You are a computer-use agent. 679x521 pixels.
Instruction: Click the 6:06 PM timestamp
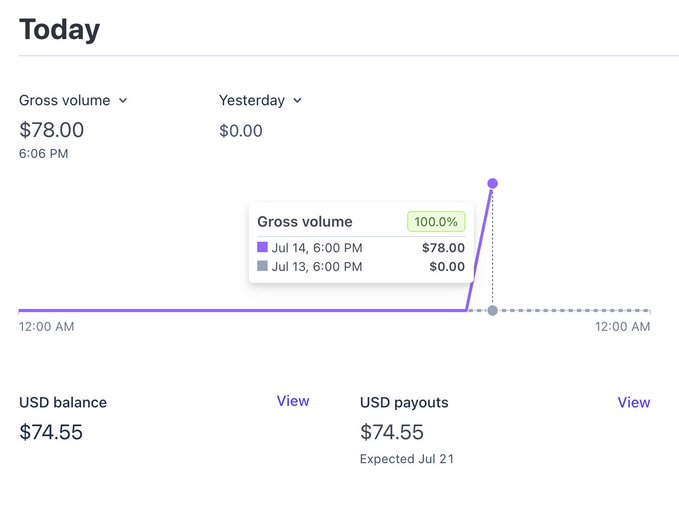[x=43, y=154]
